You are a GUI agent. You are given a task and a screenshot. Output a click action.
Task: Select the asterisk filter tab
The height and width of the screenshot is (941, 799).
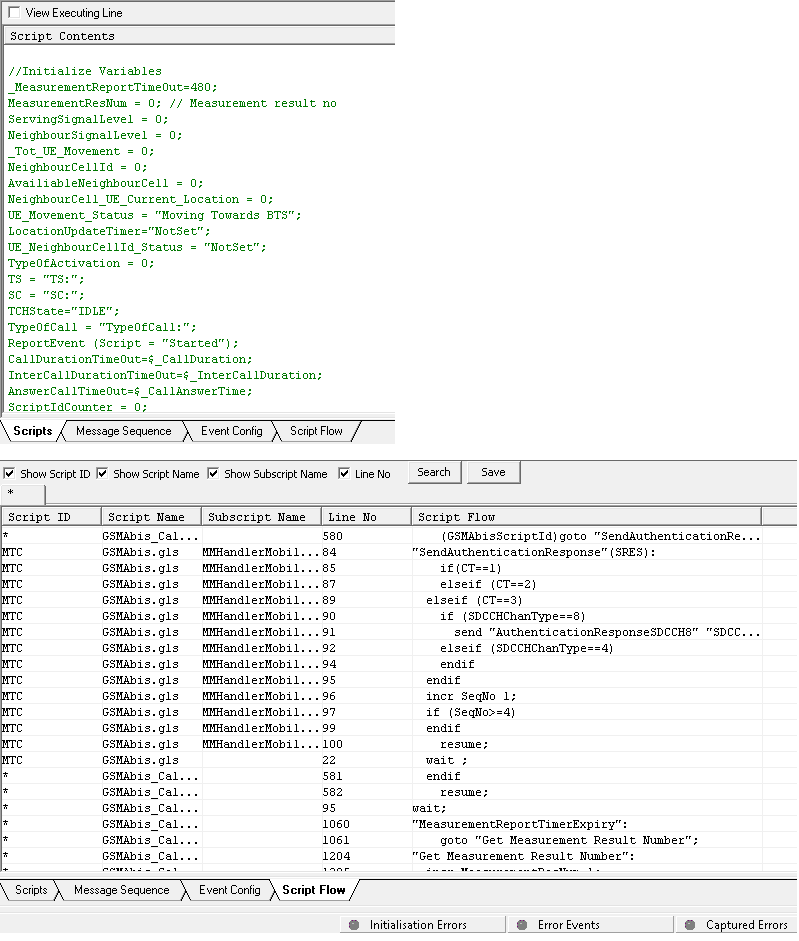(x=11, y=494)
